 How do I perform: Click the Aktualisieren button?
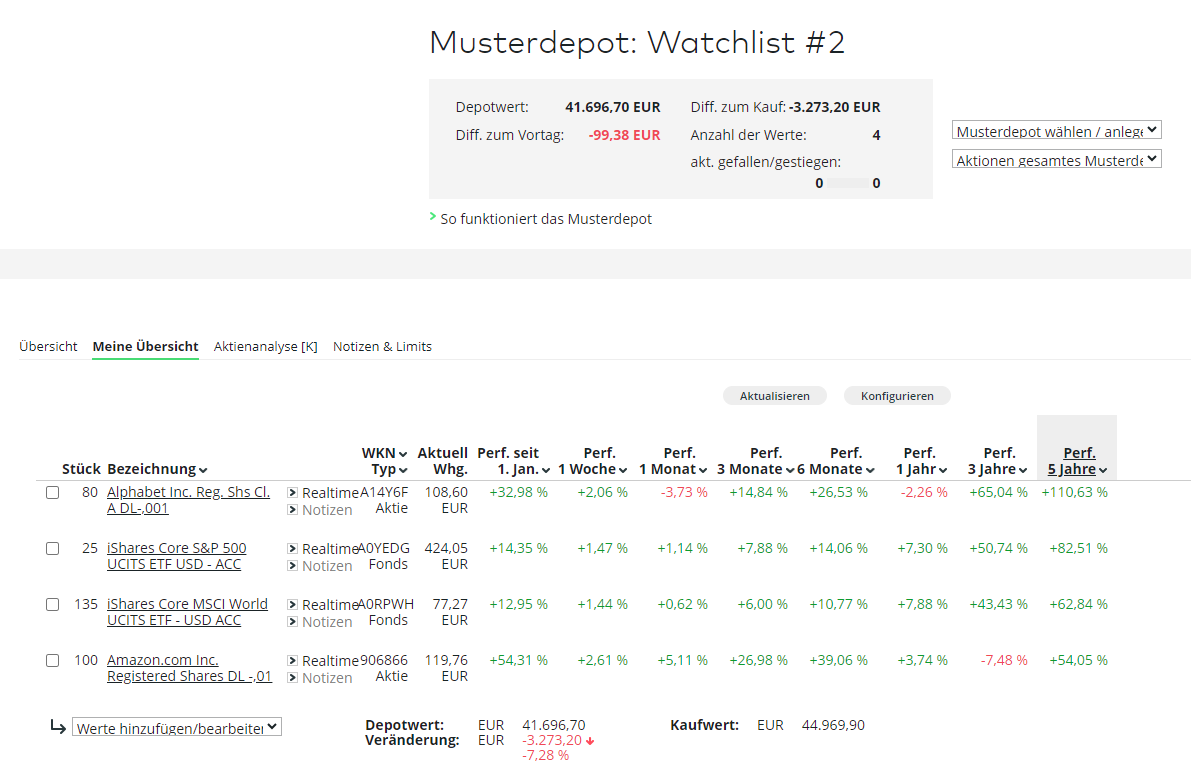click(x=775, y=396)
